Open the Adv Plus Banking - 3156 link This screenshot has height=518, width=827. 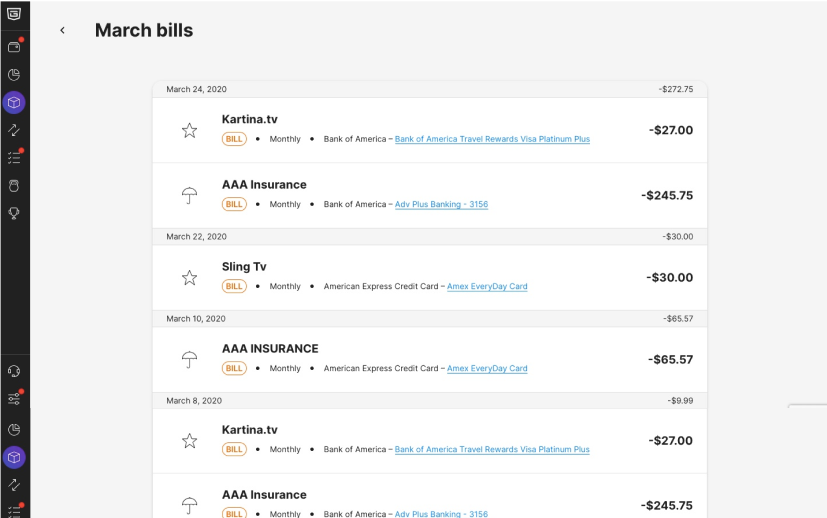pyautogui.click(x=441, y=204)
